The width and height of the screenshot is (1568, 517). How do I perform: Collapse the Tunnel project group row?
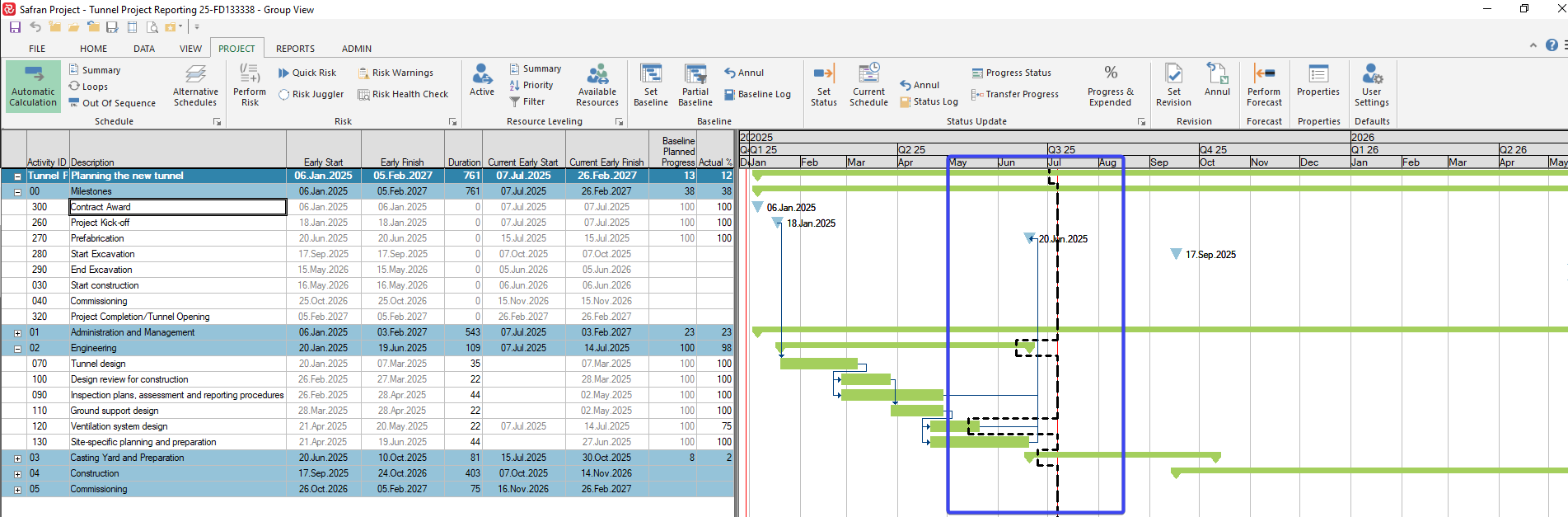(x=17, y=176)
